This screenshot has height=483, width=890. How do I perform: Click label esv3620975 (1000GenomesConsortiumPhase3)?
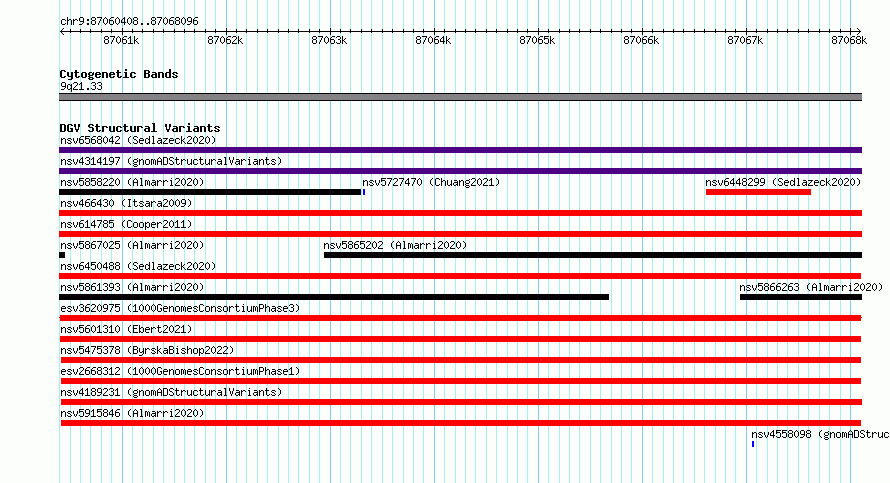pyautogui.click(x=180, y=308)
